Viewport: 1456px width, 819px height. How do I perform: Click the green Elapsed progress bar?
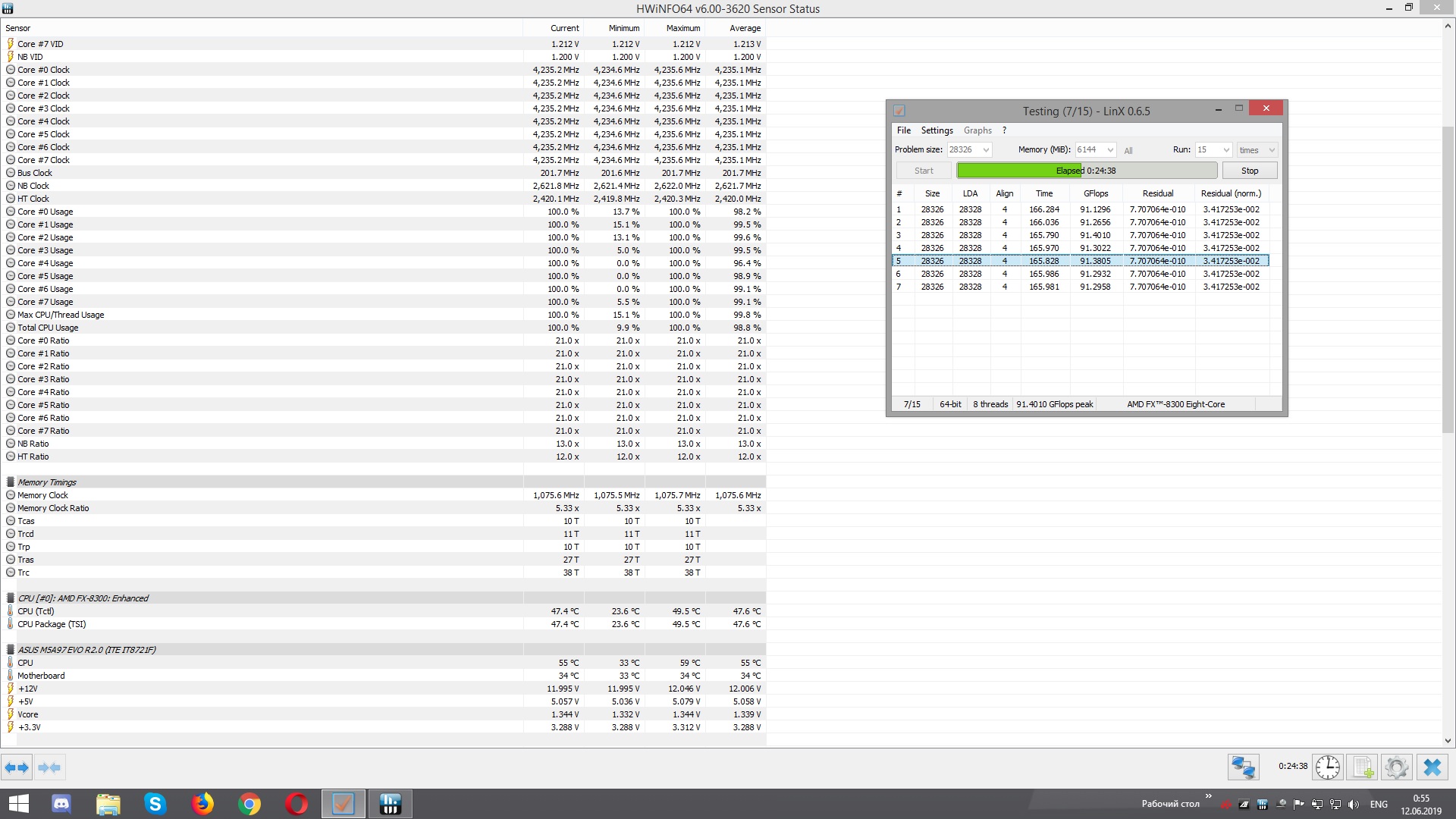[x=1086, y=171]
